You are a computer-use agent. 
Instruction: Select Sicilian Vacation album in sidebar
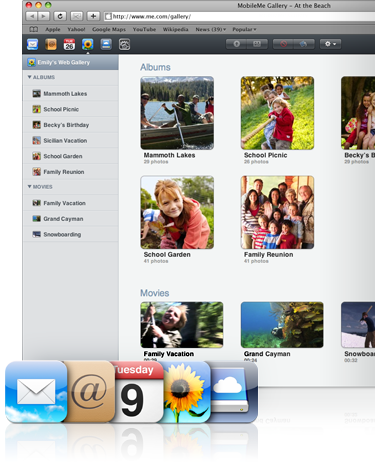pyautogui.click(x=70, y=141)
